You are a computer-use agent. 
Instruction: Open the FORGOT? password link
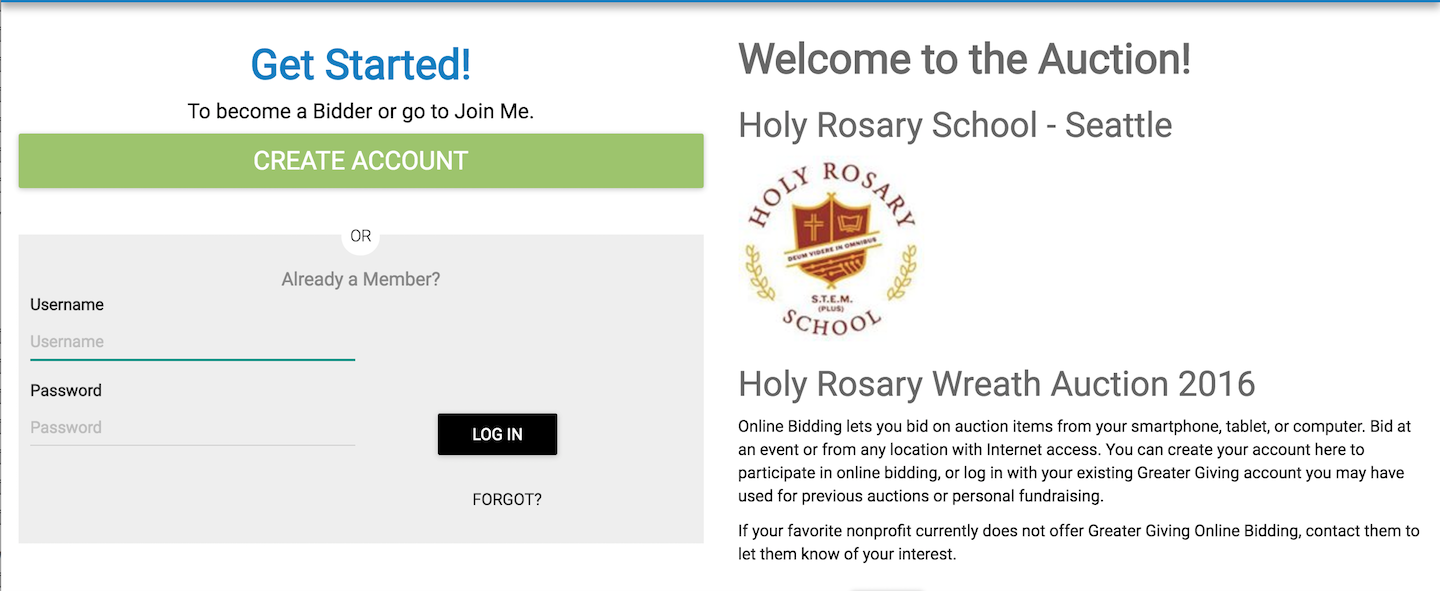(507, 499)
